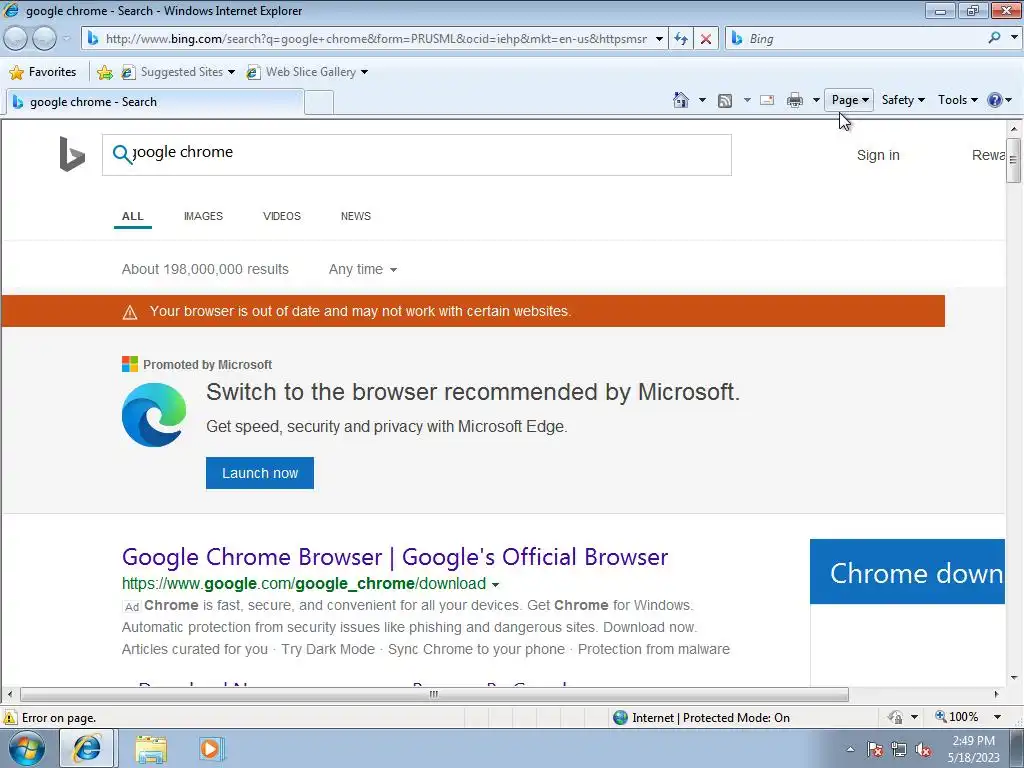Viewport: 1024px width, 768px height.
Task: Select the google chrome - Search tab
Action: [x=154, y=102]
